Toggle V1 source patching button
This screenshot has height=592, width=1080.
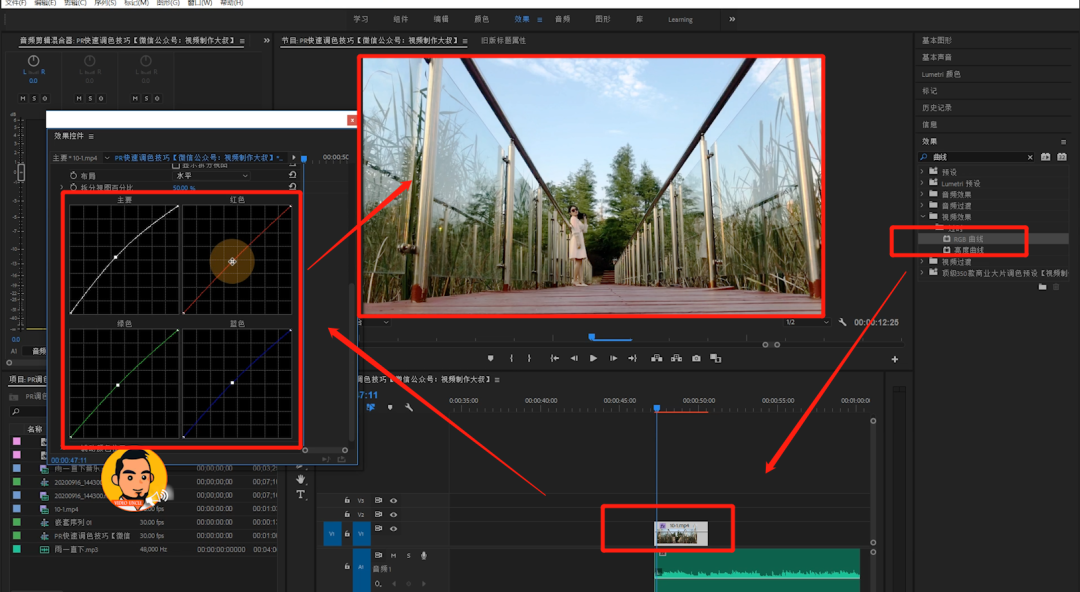332,534
